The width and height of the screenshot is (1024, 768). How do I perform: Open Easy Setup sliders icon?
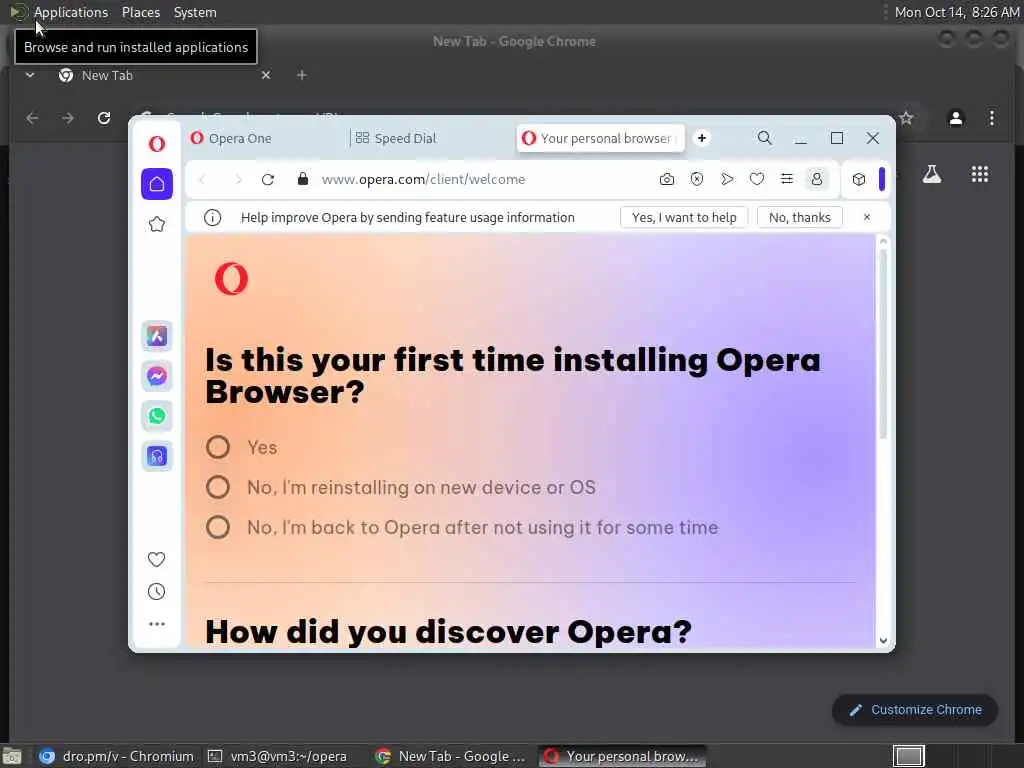tap(787, 179)
